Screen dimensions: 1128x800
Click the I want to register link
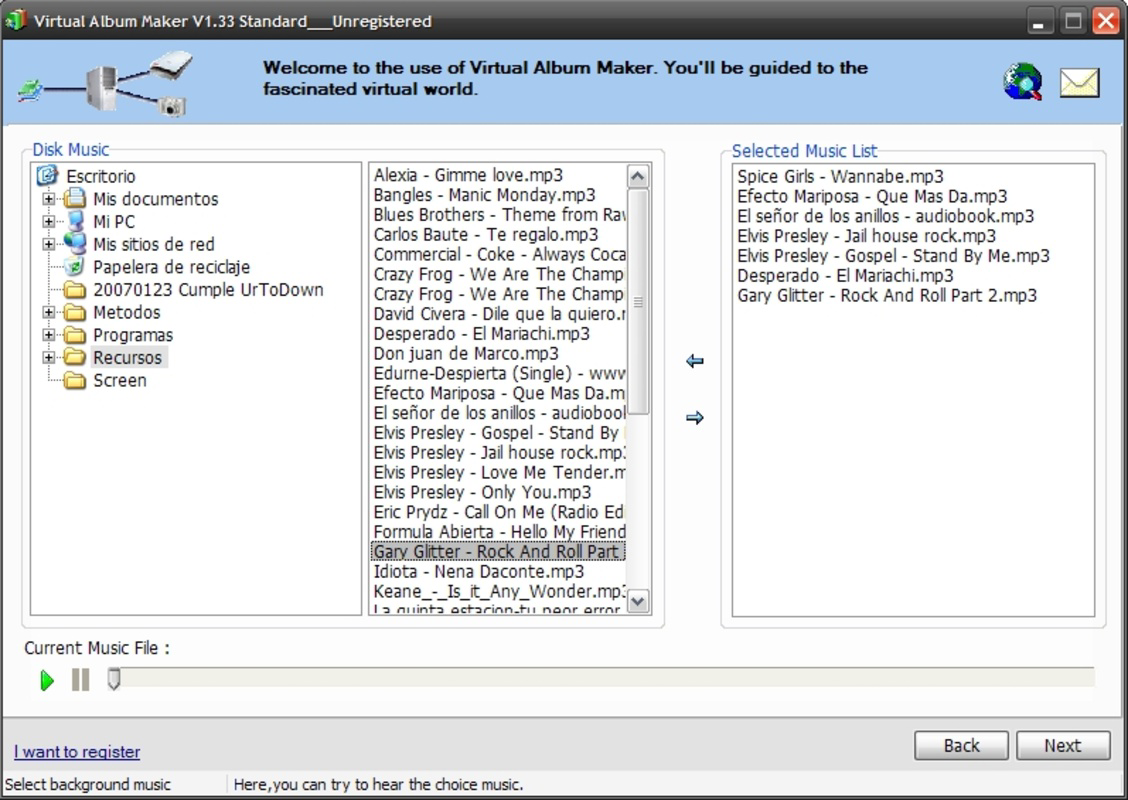tap(76, 752)
